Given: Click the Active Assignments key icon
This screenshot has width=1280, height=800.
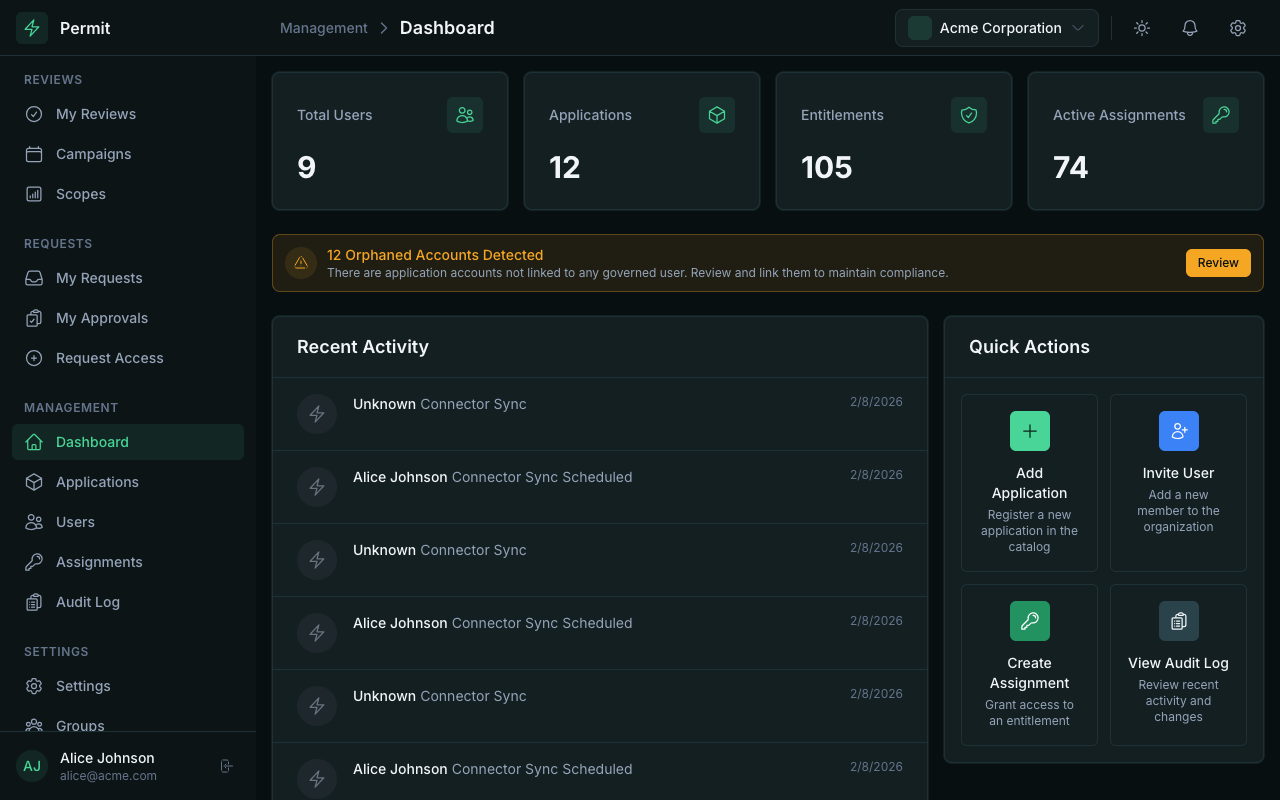Looking at the screenshot, I should 1220,115.
